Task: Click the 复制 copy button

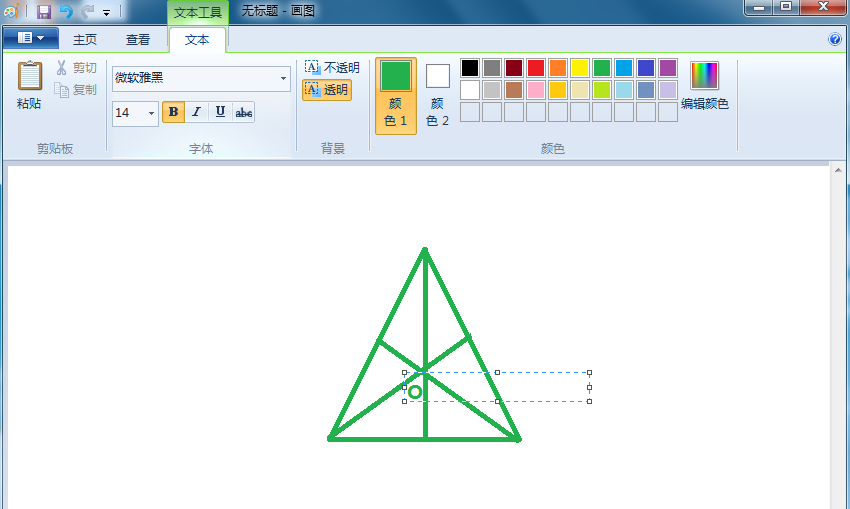Action: [76, 89]
